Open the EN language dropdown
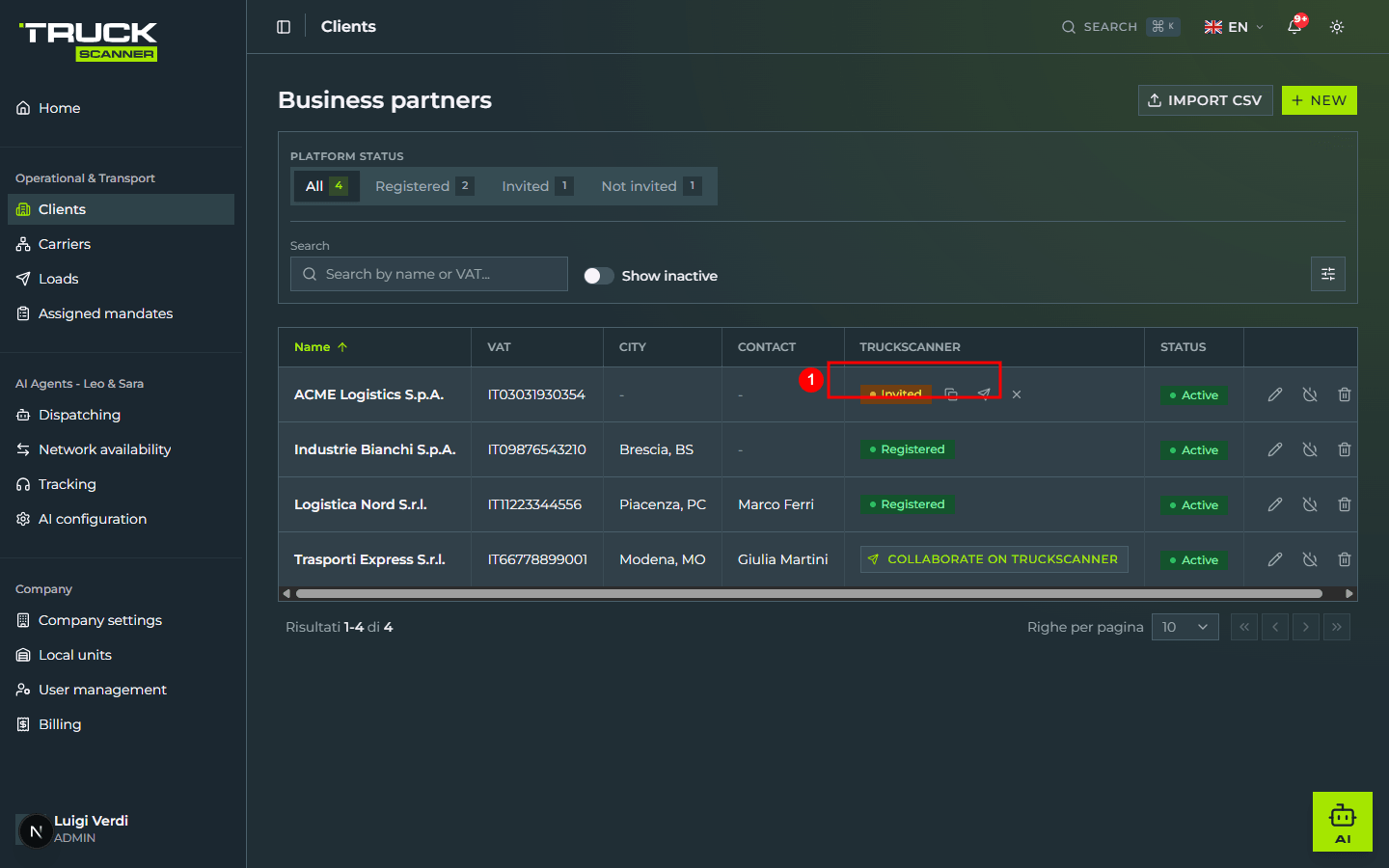 1234,27
